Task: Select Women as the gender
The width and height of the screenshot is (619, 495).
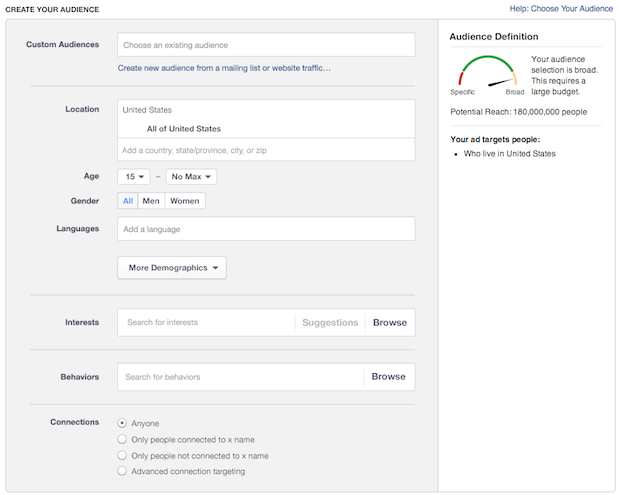Action: pyautogui.click(x=185, y=201)
